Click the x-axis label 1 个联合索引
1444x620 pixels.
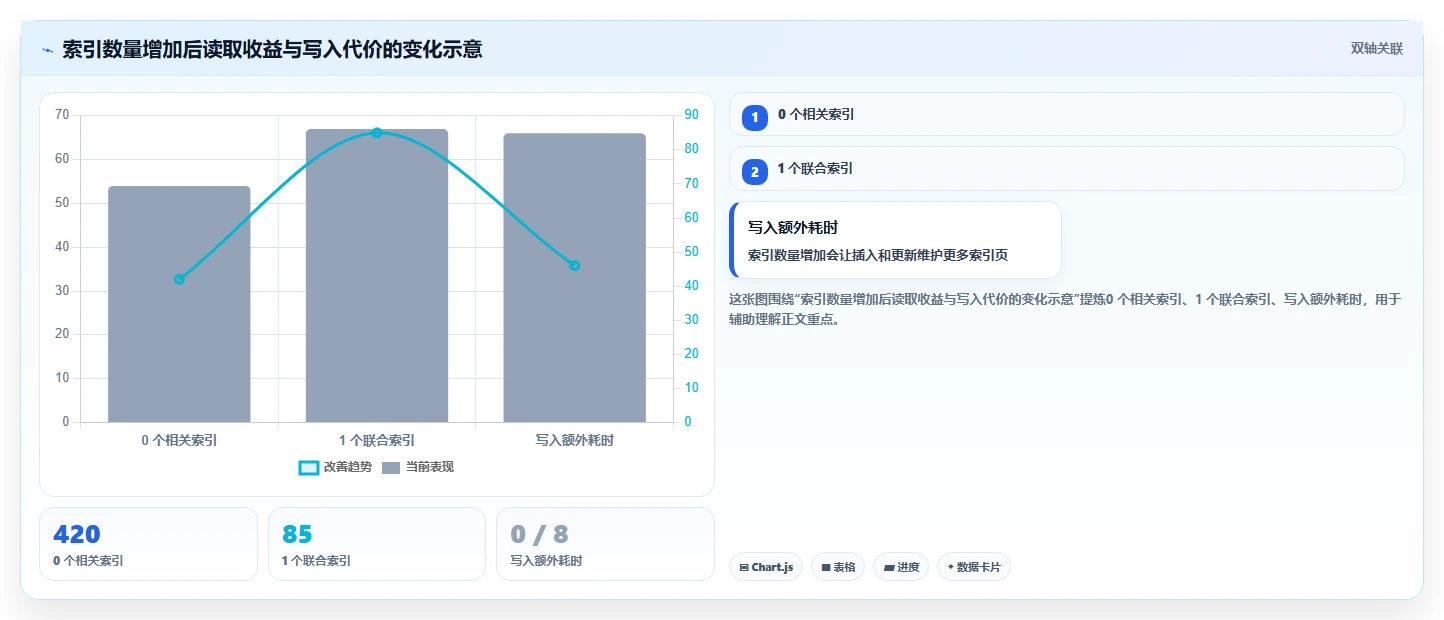click(377, 440)
